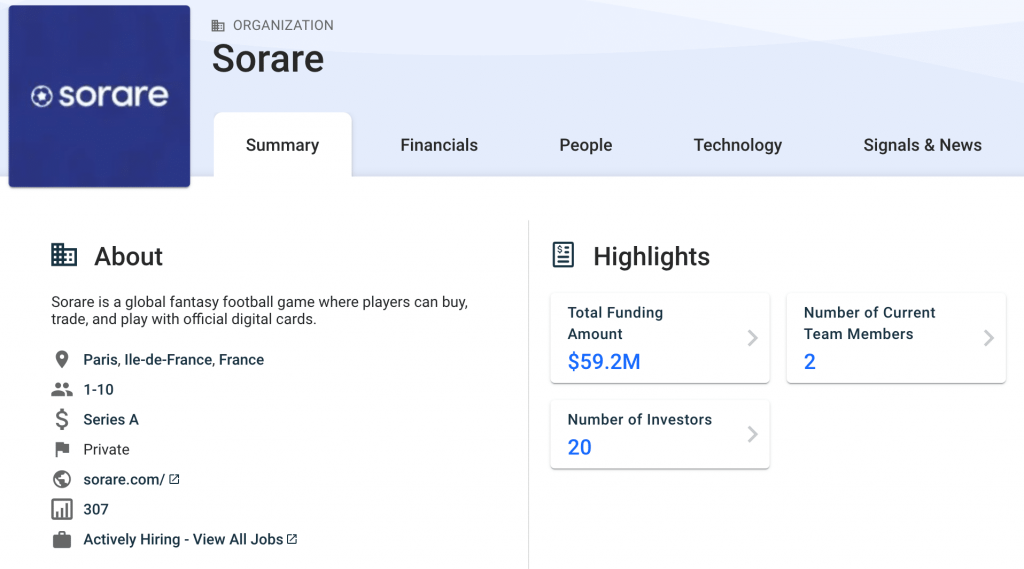Viewport: 1024px width, 569px height.
Task: Click the Sorare logo thumbnail
Action: [99, 96]
